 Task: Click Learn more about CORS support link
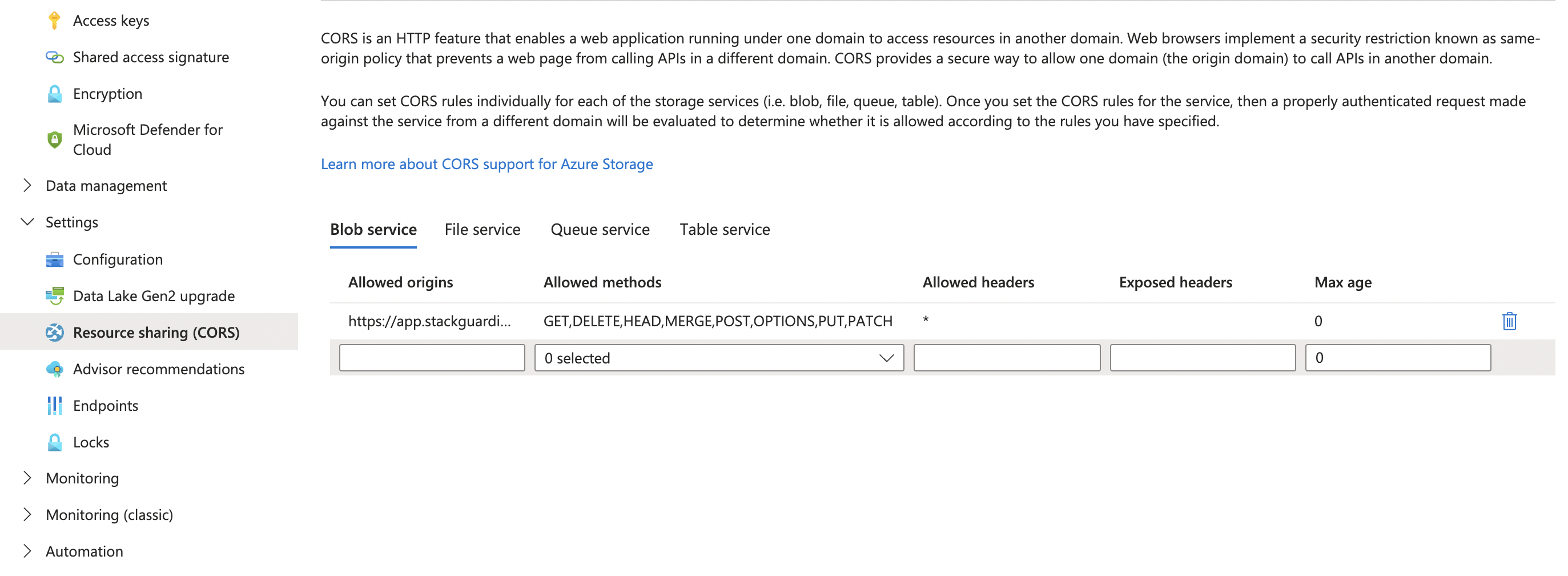click(x=487, y=164)
